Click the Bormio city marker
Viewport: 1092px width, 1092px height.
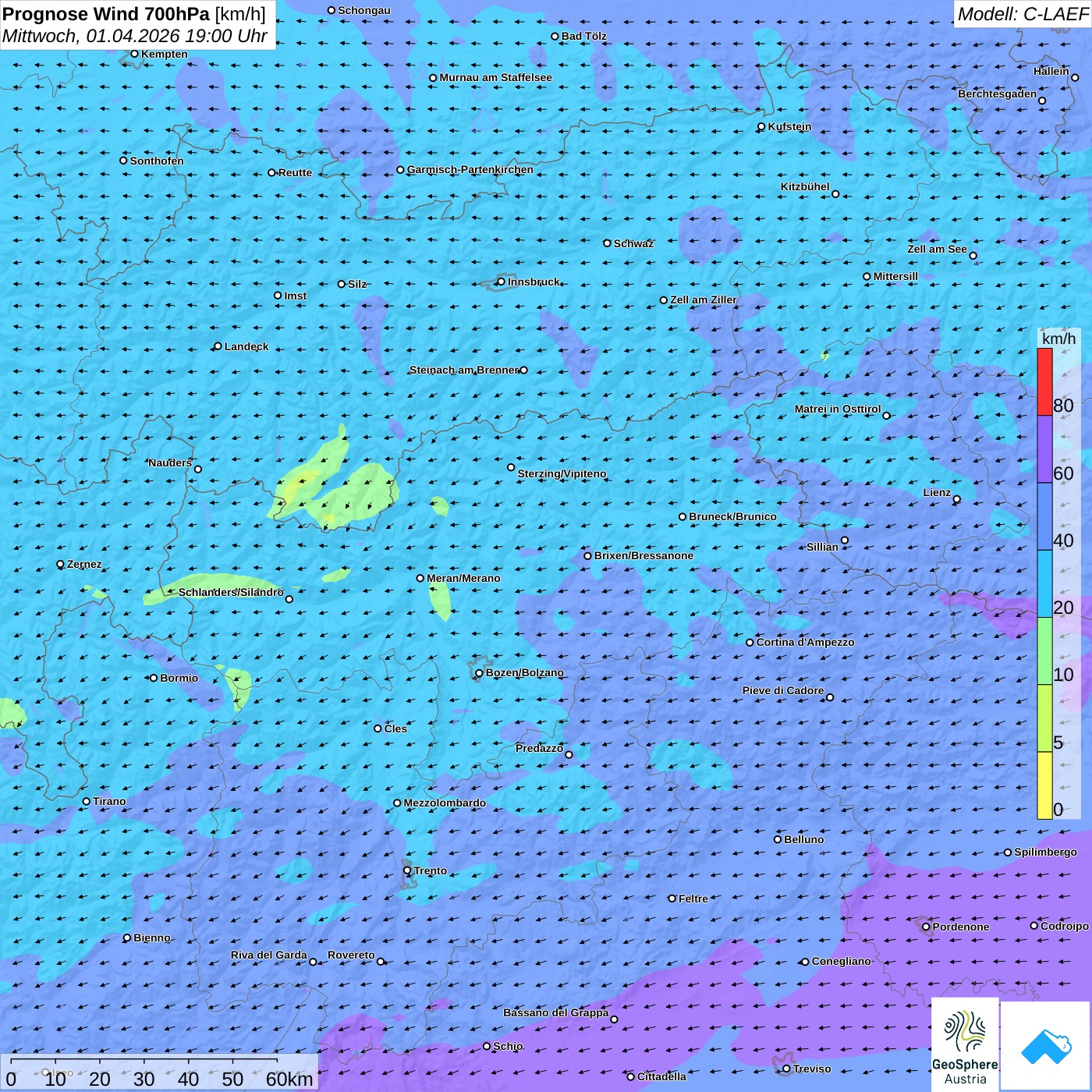pos(154,678)
